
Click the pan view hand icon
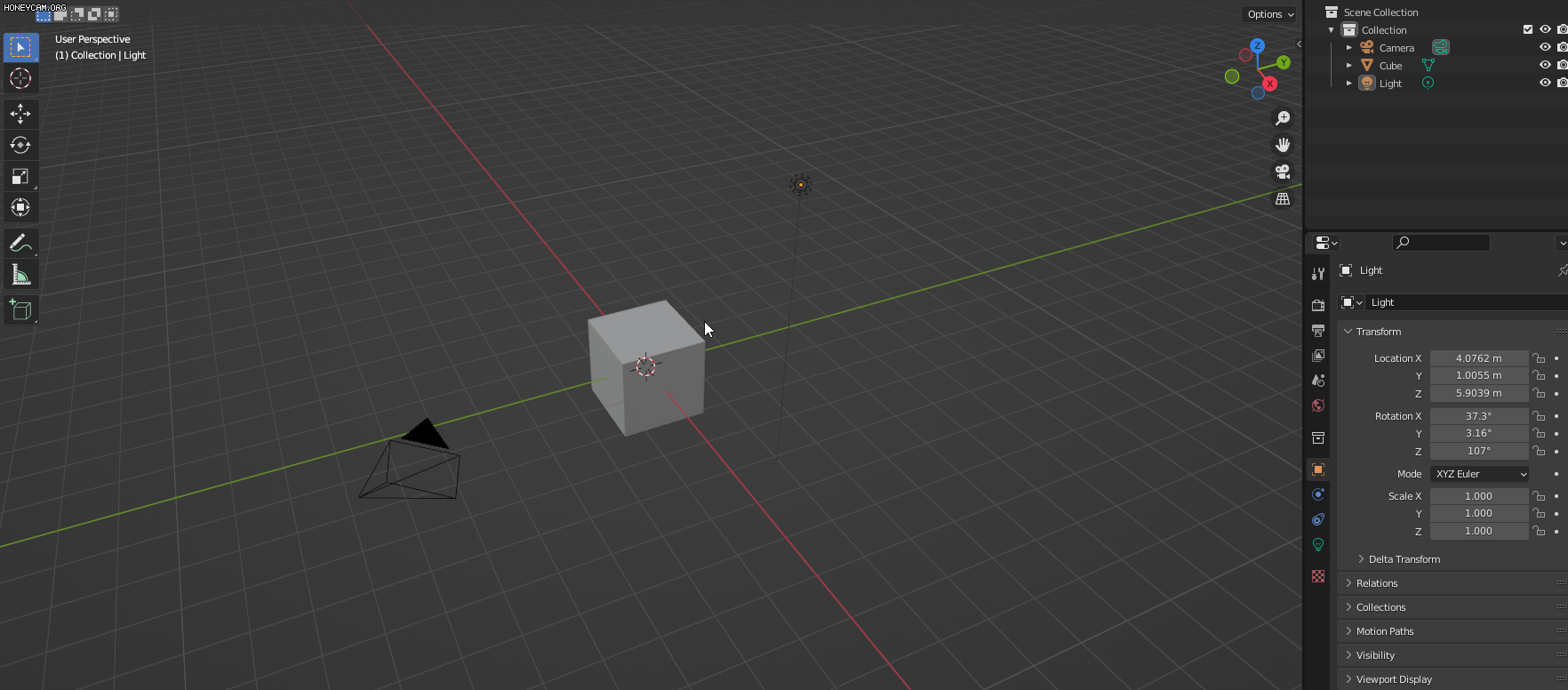[x=1283, y=145]
